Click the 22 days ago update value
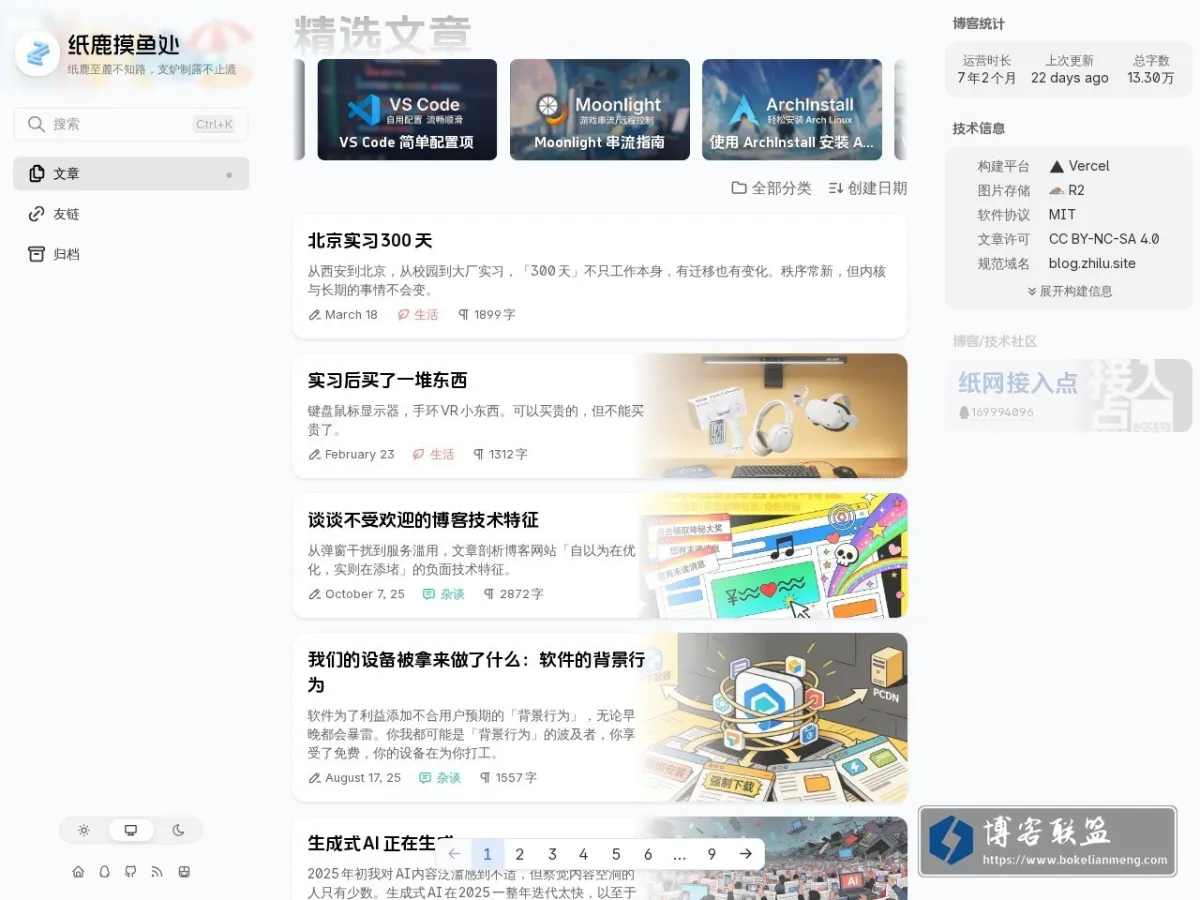 click(1070, 78)
